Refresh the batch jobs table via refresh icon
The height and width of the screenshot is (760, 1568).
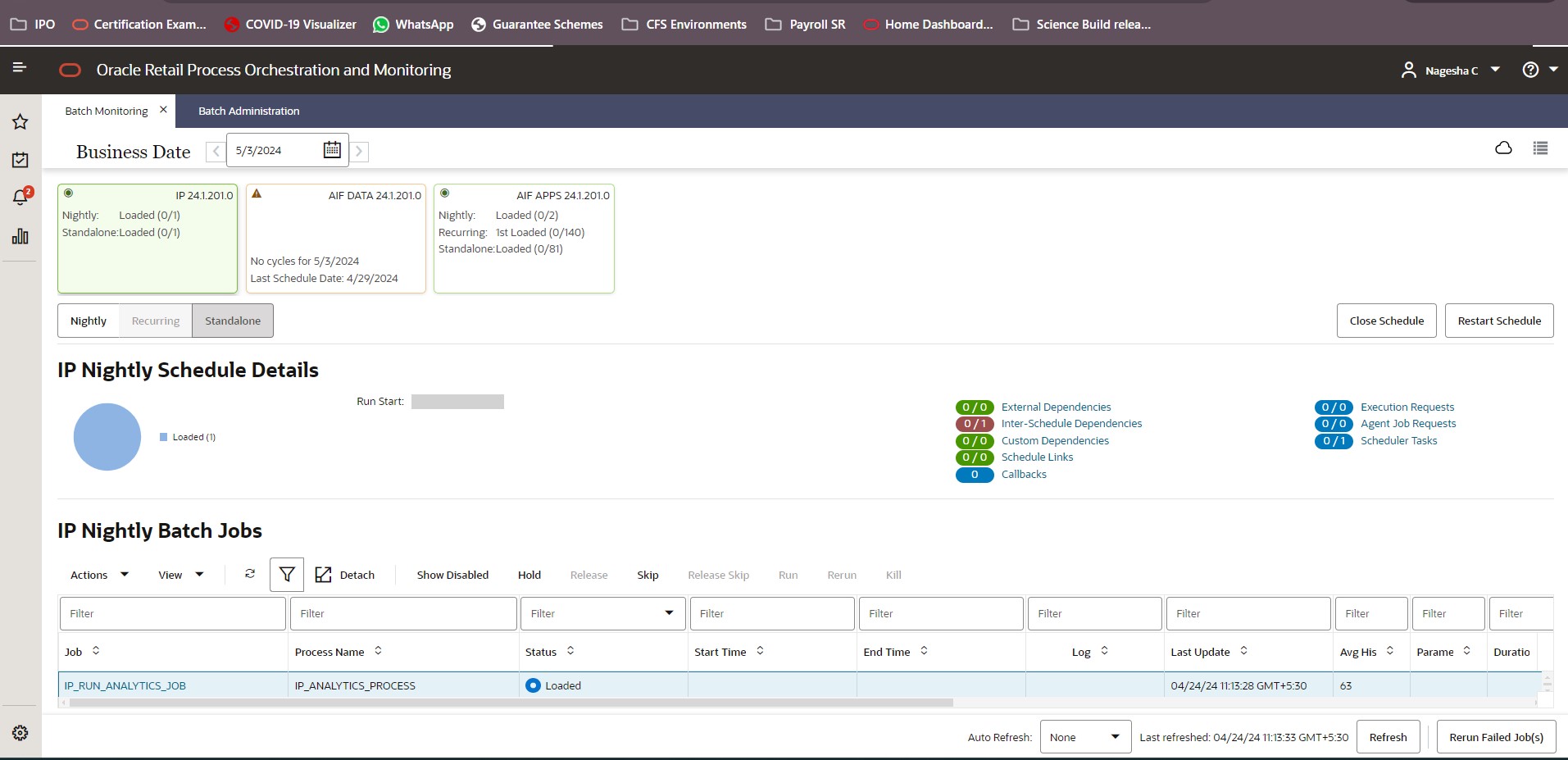(249, 574)
